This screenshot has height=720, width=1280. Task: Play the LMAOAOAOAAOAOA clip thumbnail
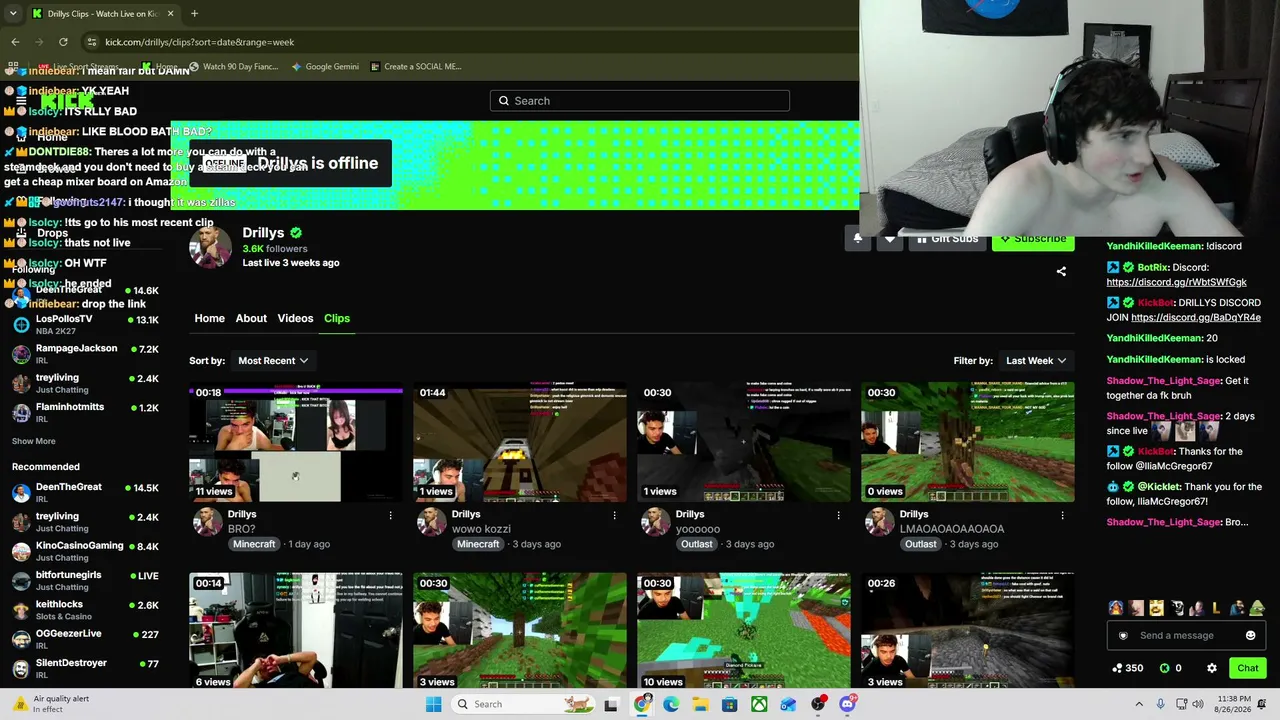point(968,442)
